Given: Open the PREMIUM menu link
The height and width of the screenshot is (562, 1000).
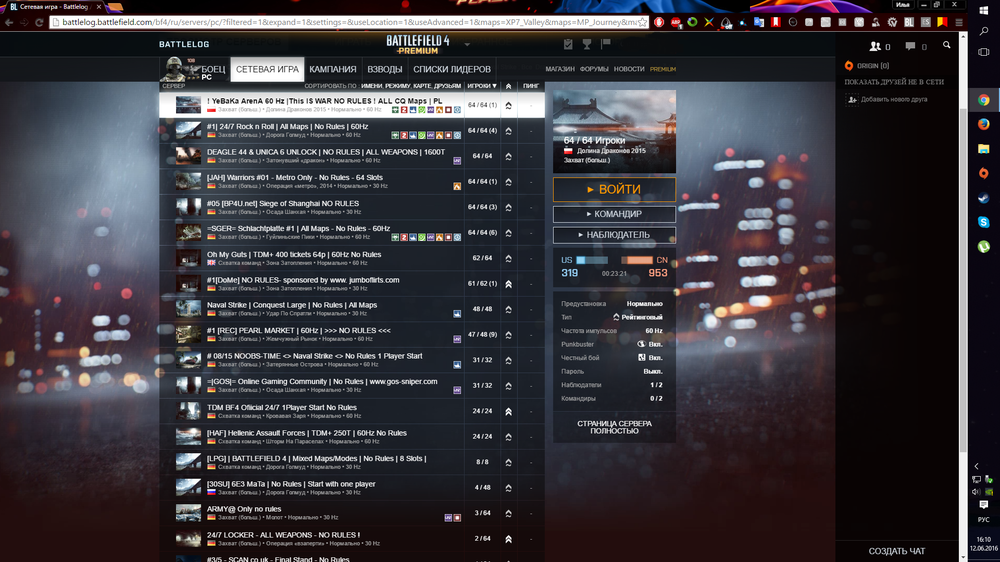Looking at the screenshot, I should (x=663, y=69).
